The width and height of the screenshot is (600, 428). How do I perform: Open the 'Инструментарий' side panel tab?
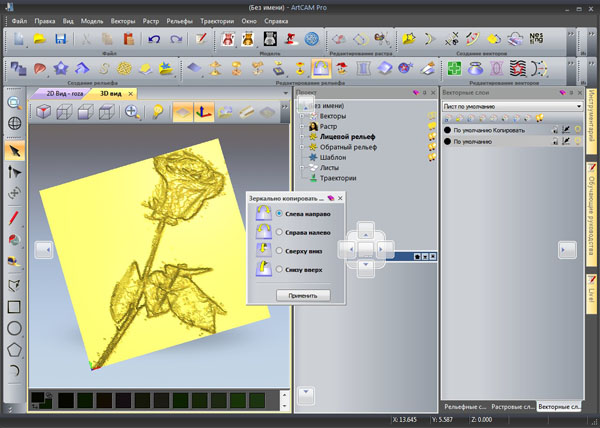tap(591, 121)
